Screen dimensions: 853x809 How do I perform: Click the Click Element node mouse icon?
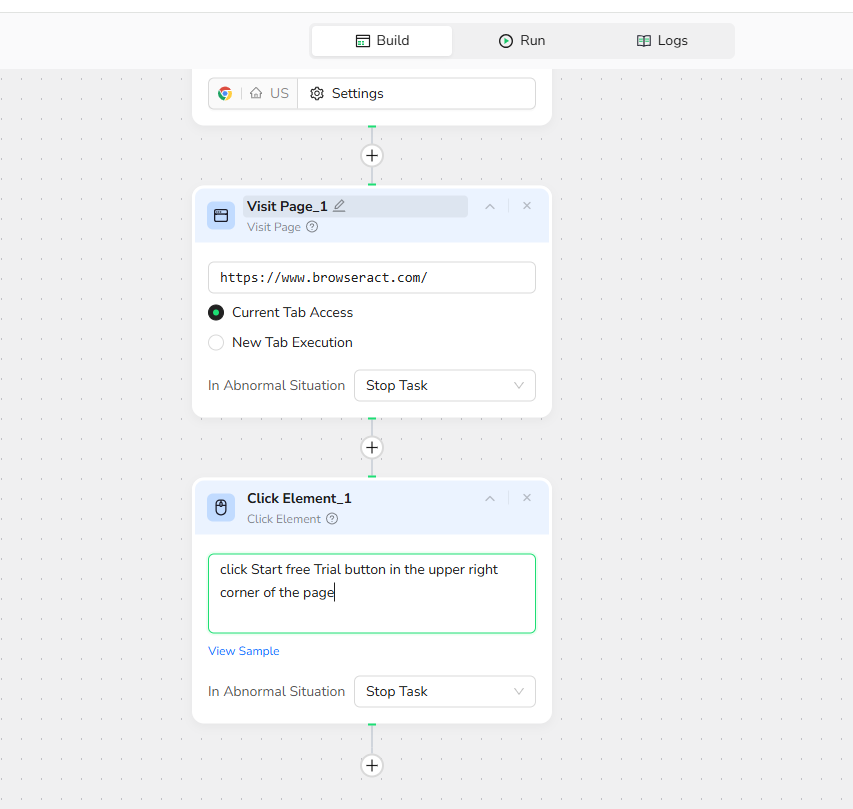tap(221, 507)
